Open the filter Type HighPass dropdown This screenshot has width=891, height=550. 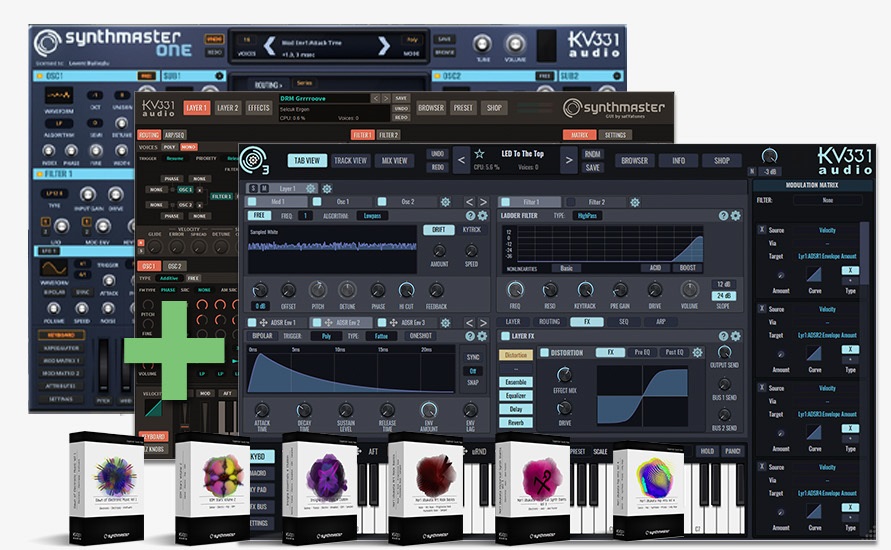[x=587, y=216]
